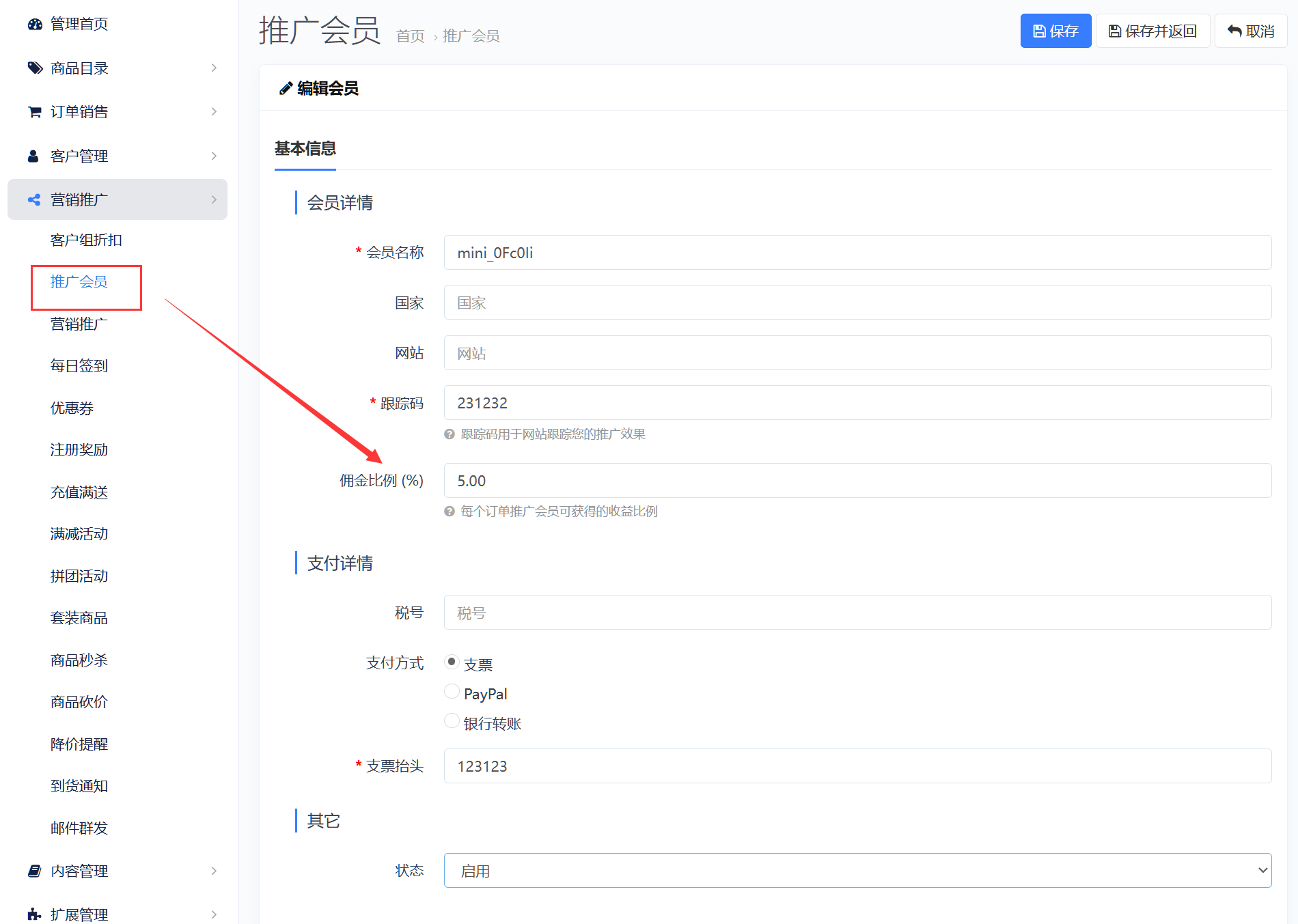Click the shopping cart icon beside 订单销售

coord(35,112)
